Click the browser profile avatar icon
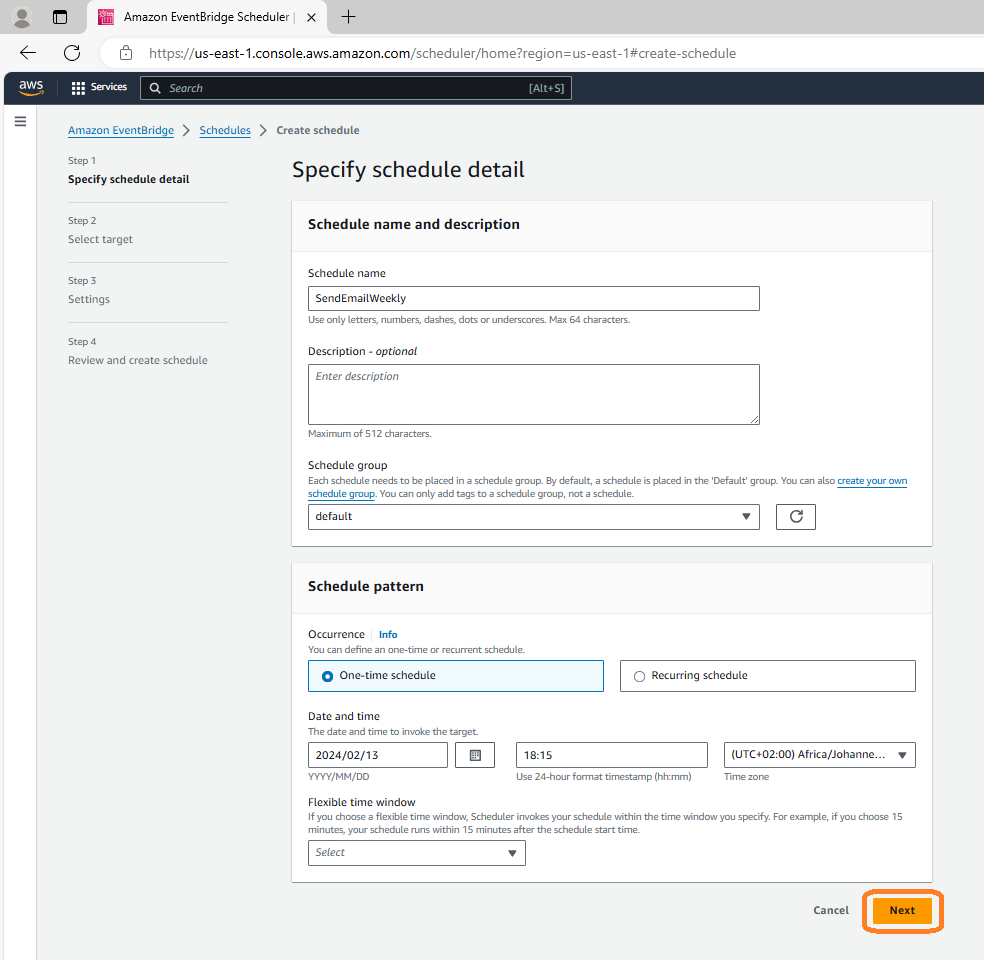This screenshot has width=984, height=960. 22,17
